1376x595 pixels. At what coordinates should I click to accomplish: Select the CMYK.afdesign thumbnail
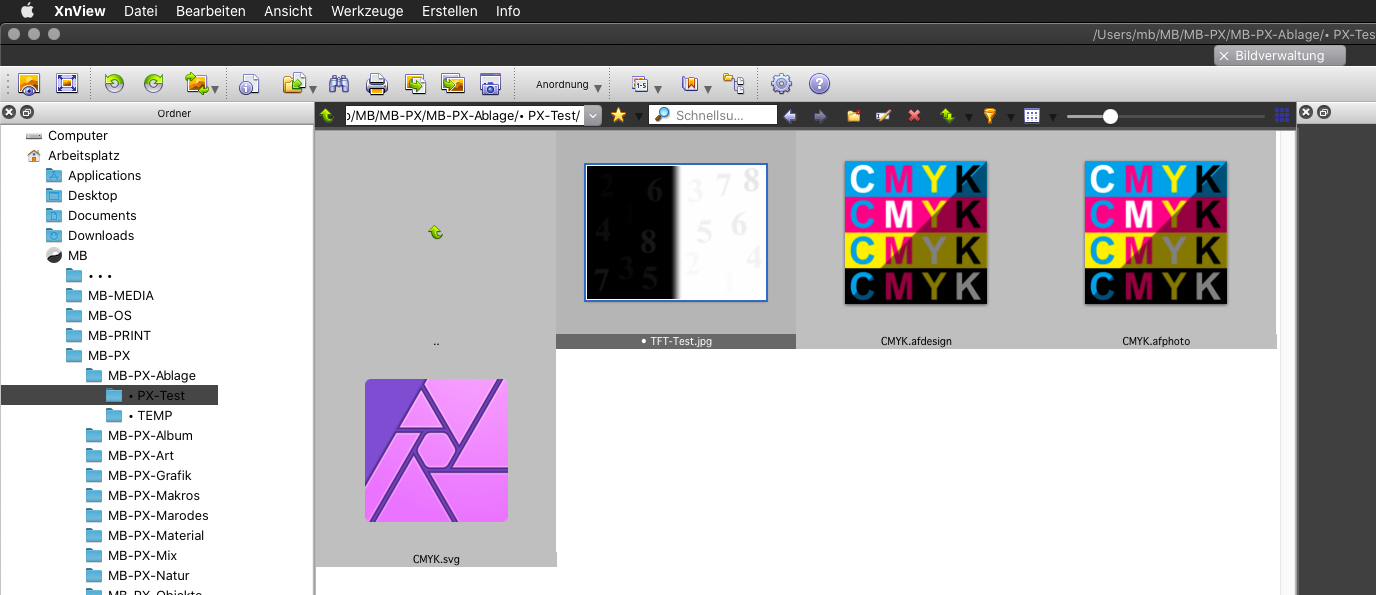(x=916, y=232)
